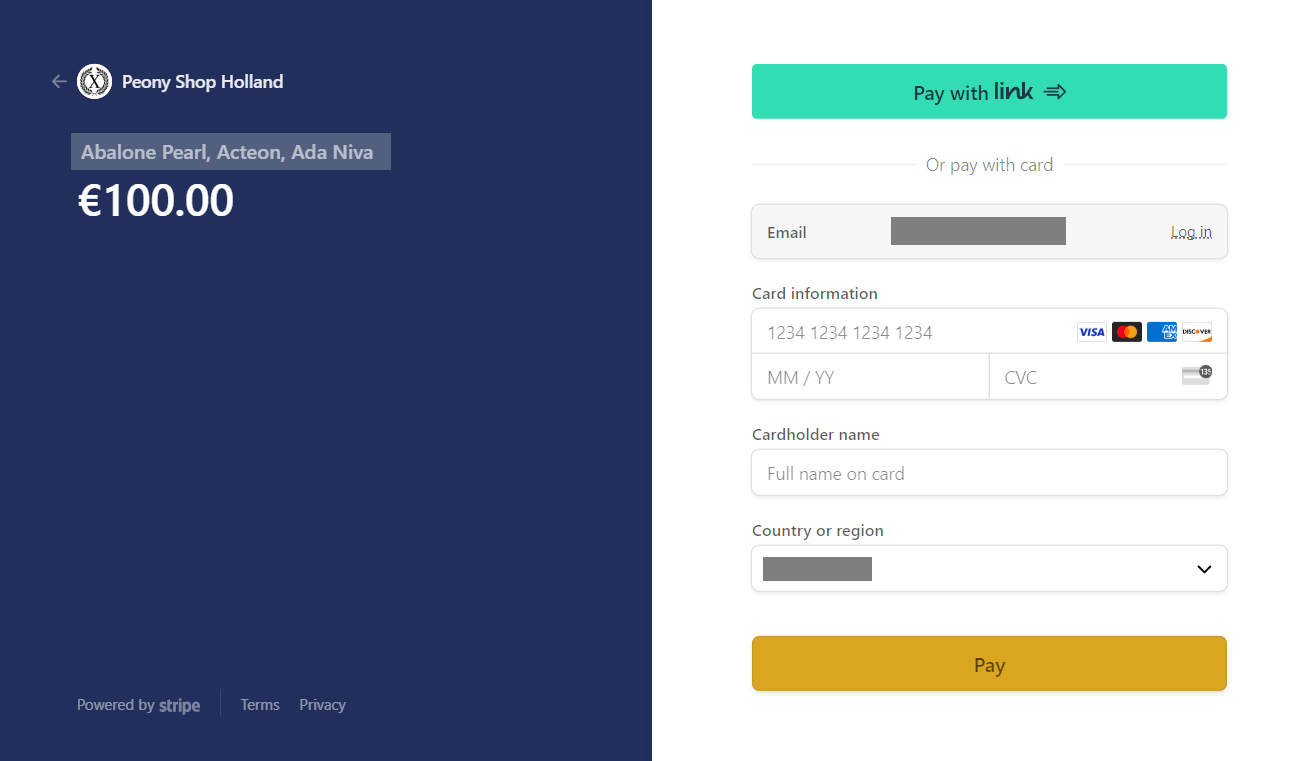Click the Peony Shop Holland round logo

(x=94, y=82)
